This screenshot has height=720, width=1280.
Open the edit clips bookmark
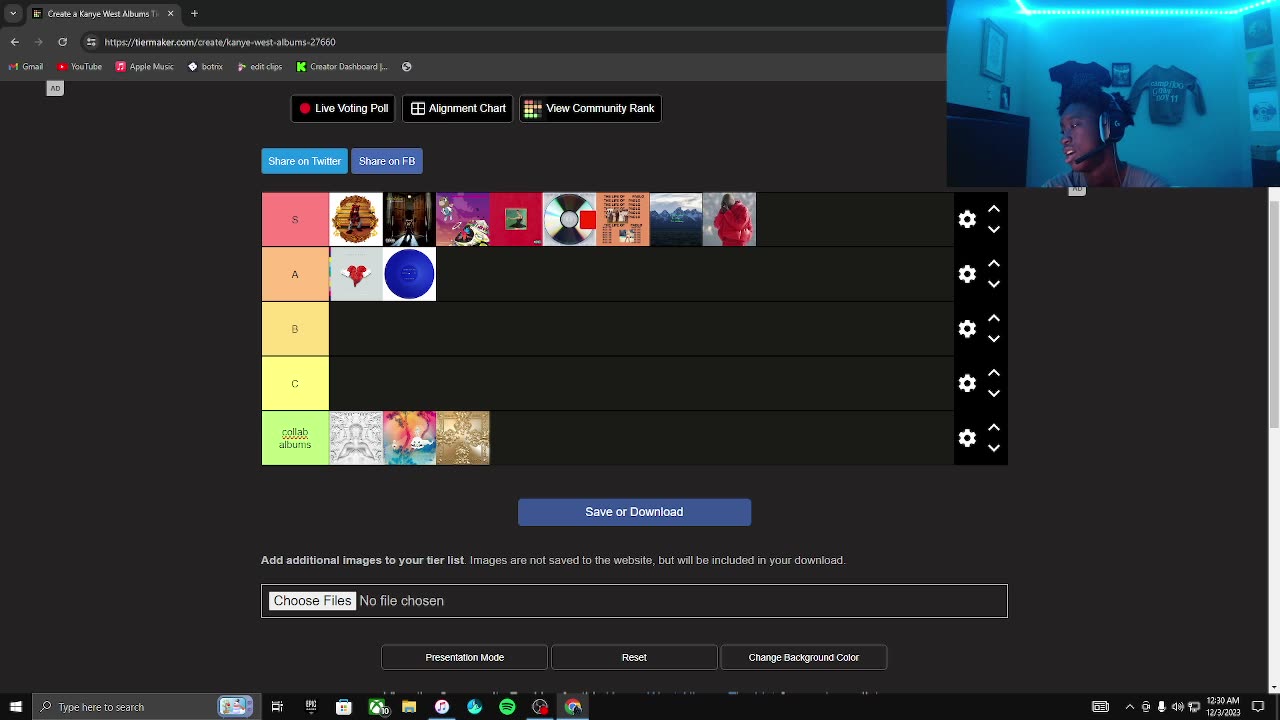(260, 67)
